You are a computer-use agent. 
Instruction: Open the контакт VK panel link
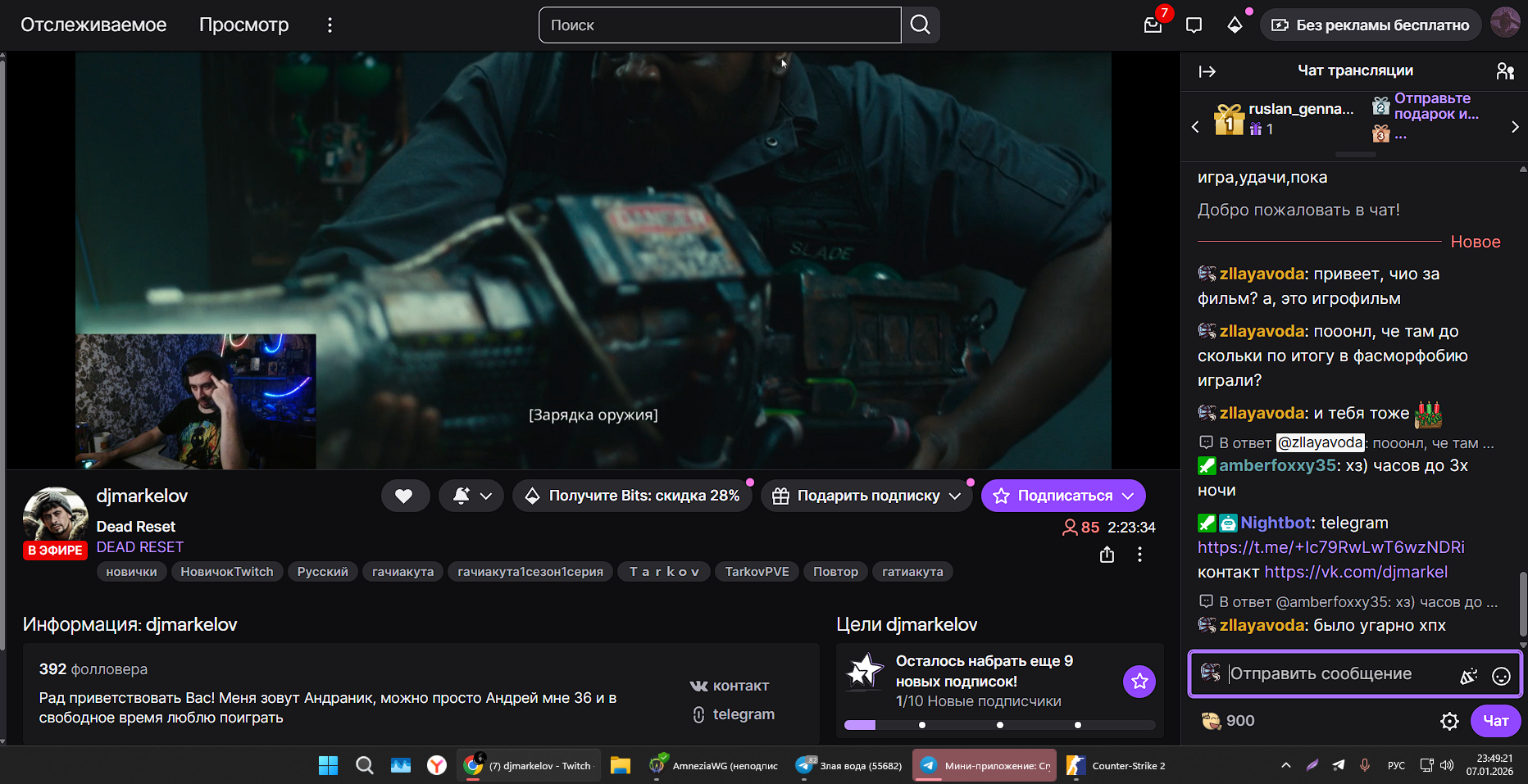pyautogui.click(x=730, y=686)
